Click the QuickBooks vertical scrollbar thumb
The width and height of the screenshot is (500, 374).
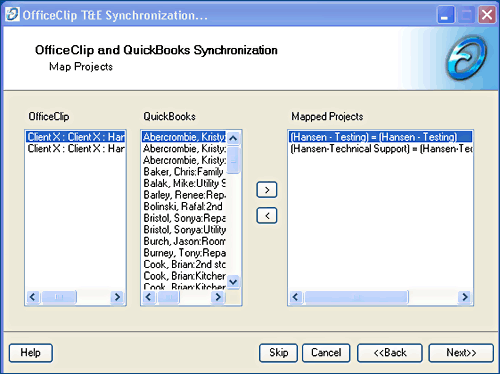[x=233, y=160]
